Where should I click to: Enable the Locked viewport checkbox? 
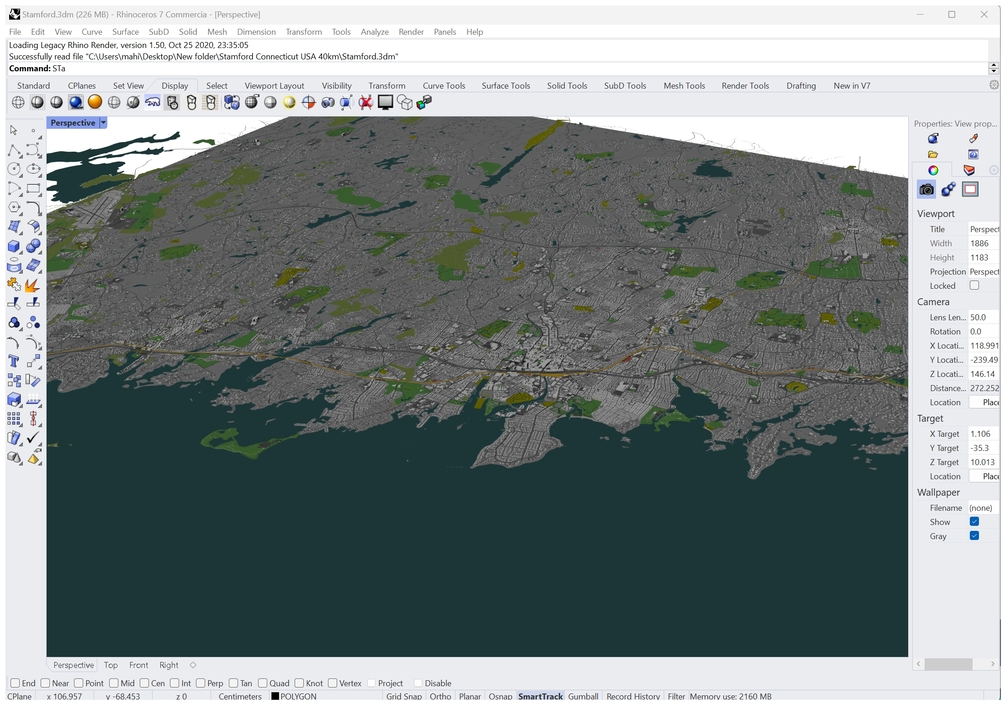(x=974, y=286)
